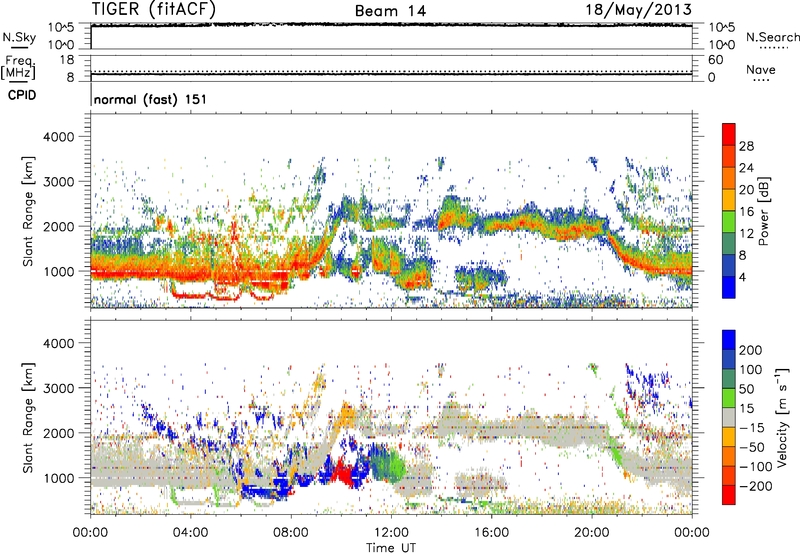Click the 4000 tick of power panel
800x554 pixels.
[59, 137]
